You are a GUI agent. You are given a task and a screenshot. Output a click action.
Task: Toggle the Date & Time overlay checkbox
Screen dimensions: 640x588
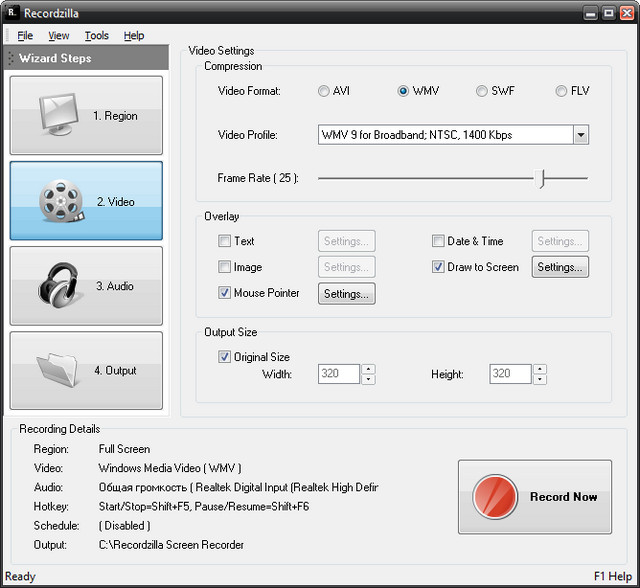[x=438, y=241]
